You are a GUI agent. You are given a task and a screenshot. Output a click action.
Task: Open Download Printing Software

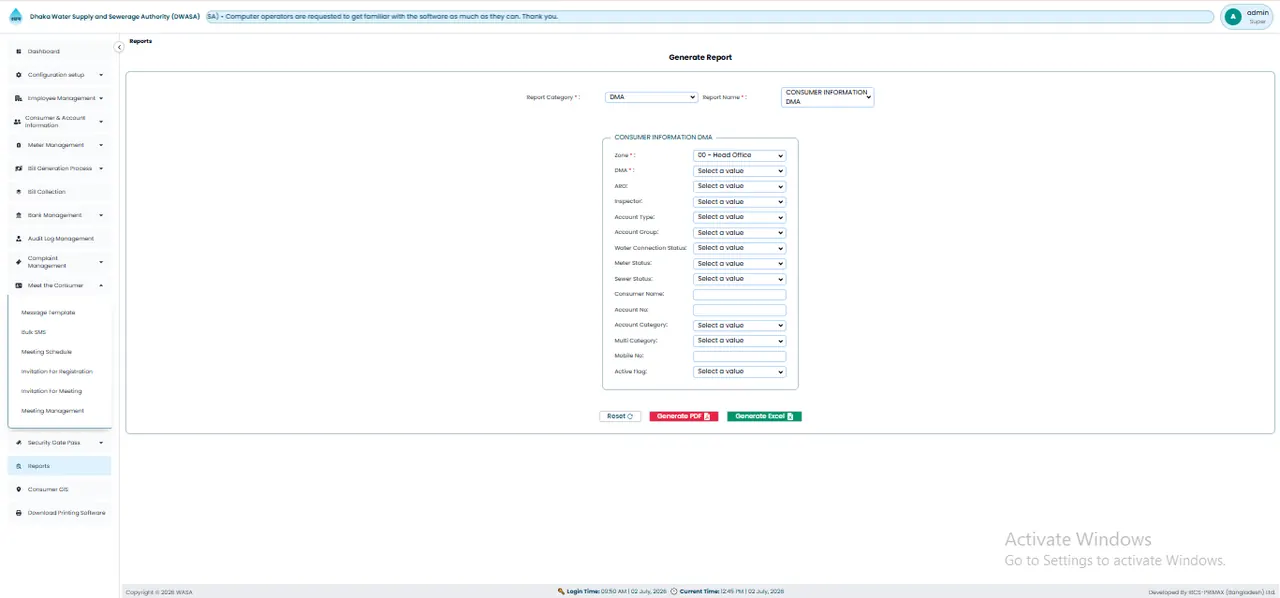(59, 513)
